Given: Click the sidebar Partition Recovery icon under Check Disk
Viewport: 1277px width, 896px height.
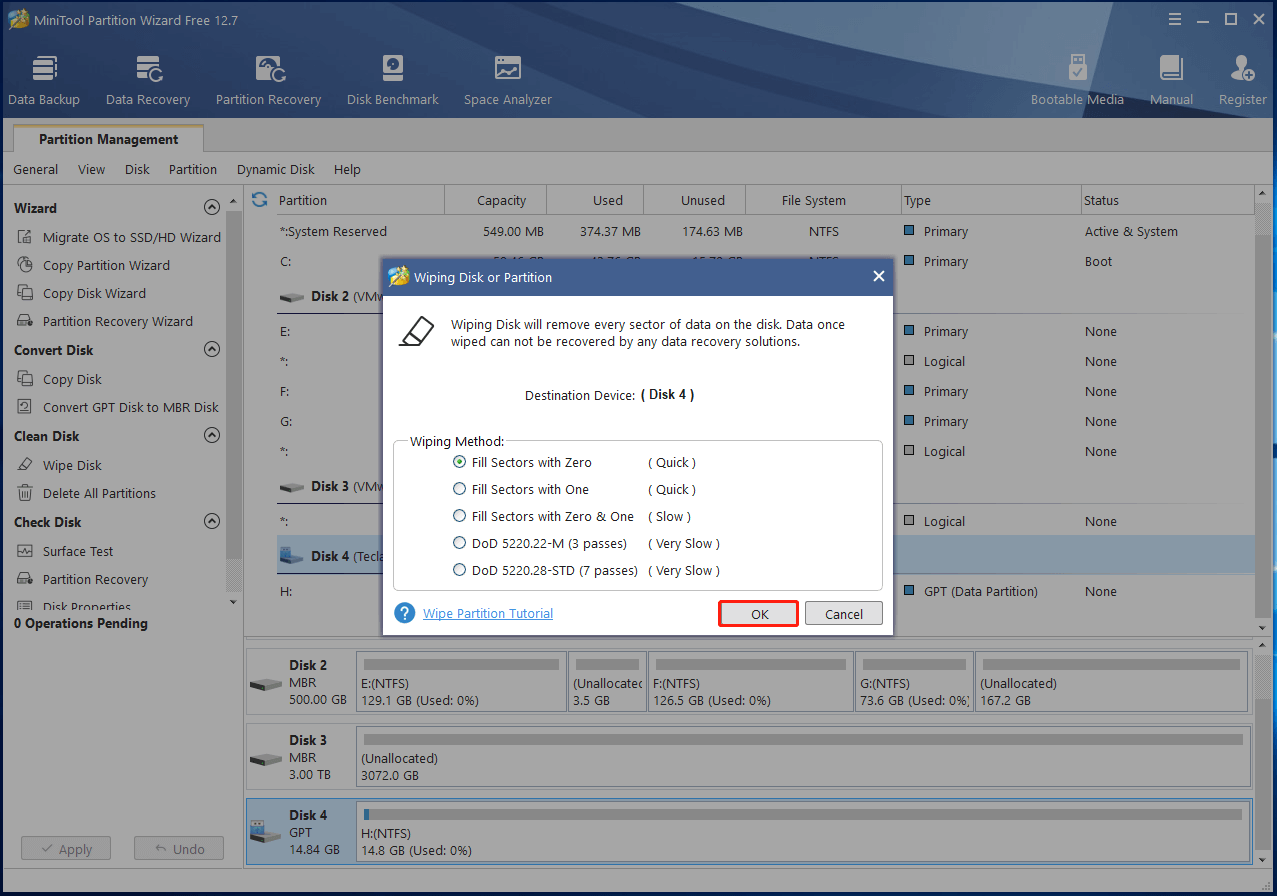Looking at the screenshot, I should coord(25,579).
